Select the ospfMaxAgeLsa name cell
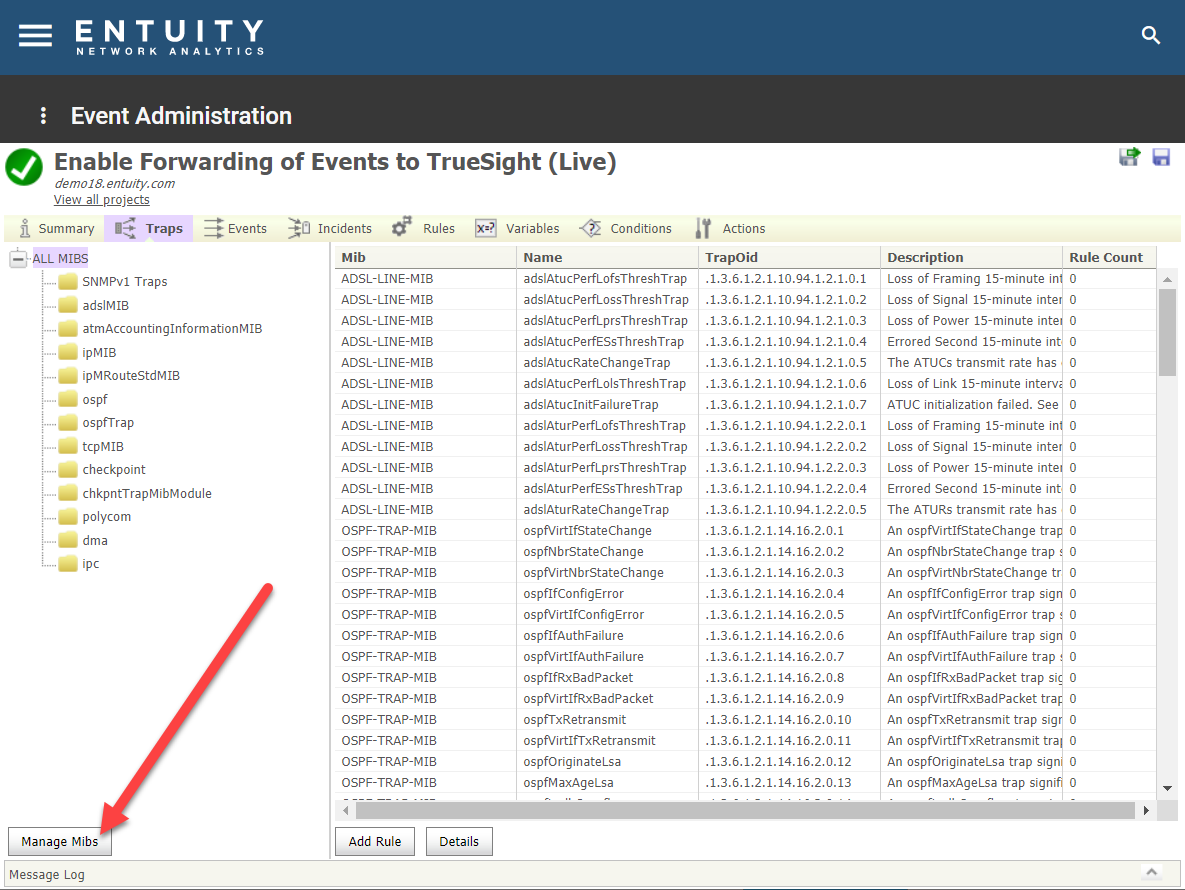Screen dimensions: 1185x890 pos(608,783)
